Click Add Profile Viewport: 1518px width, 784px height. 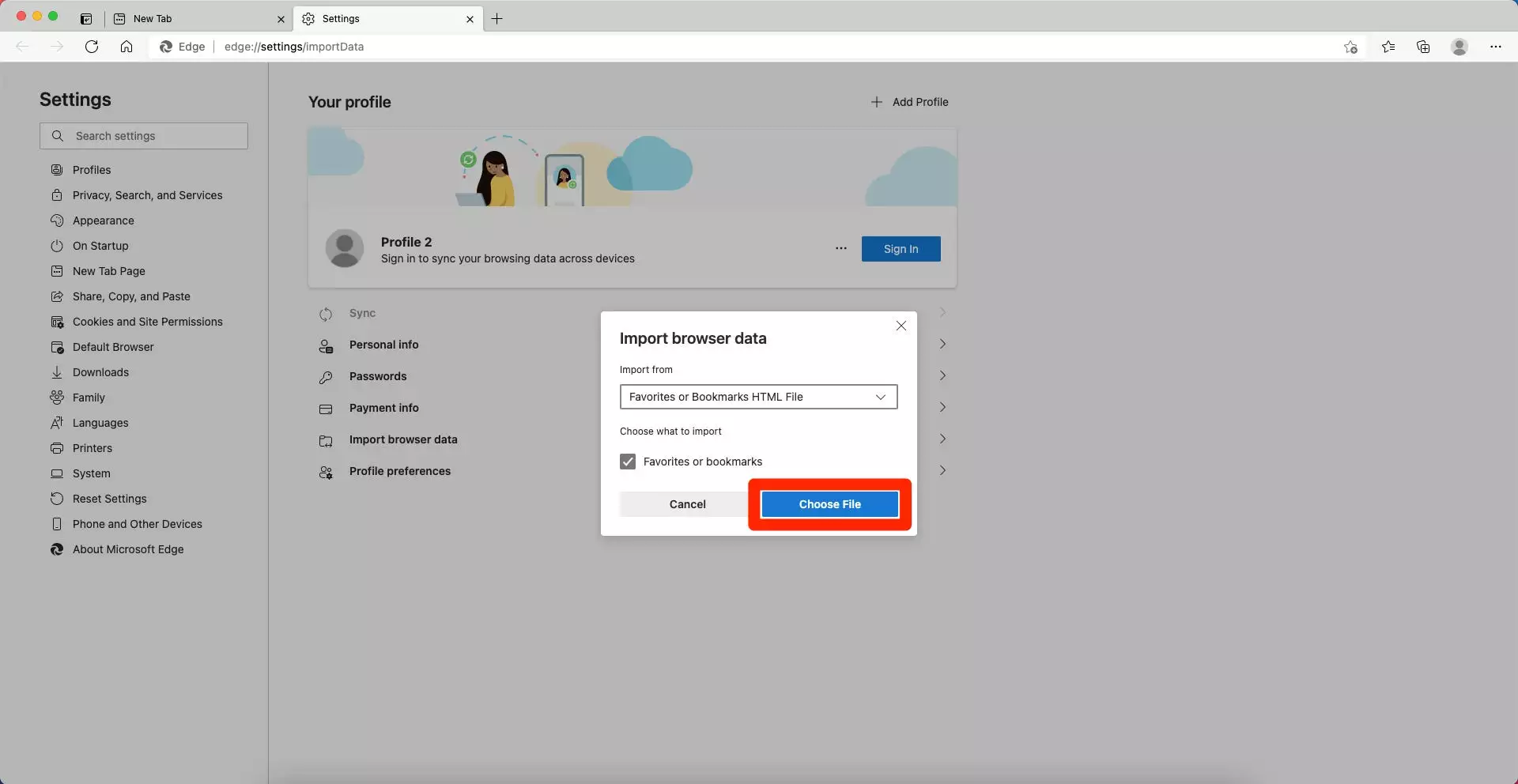[x=909, y=102]
